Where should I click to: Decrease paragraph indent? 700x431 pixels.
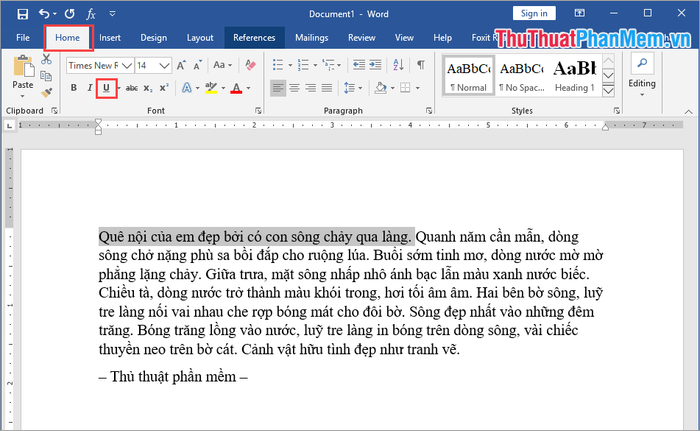pos(359,65)
